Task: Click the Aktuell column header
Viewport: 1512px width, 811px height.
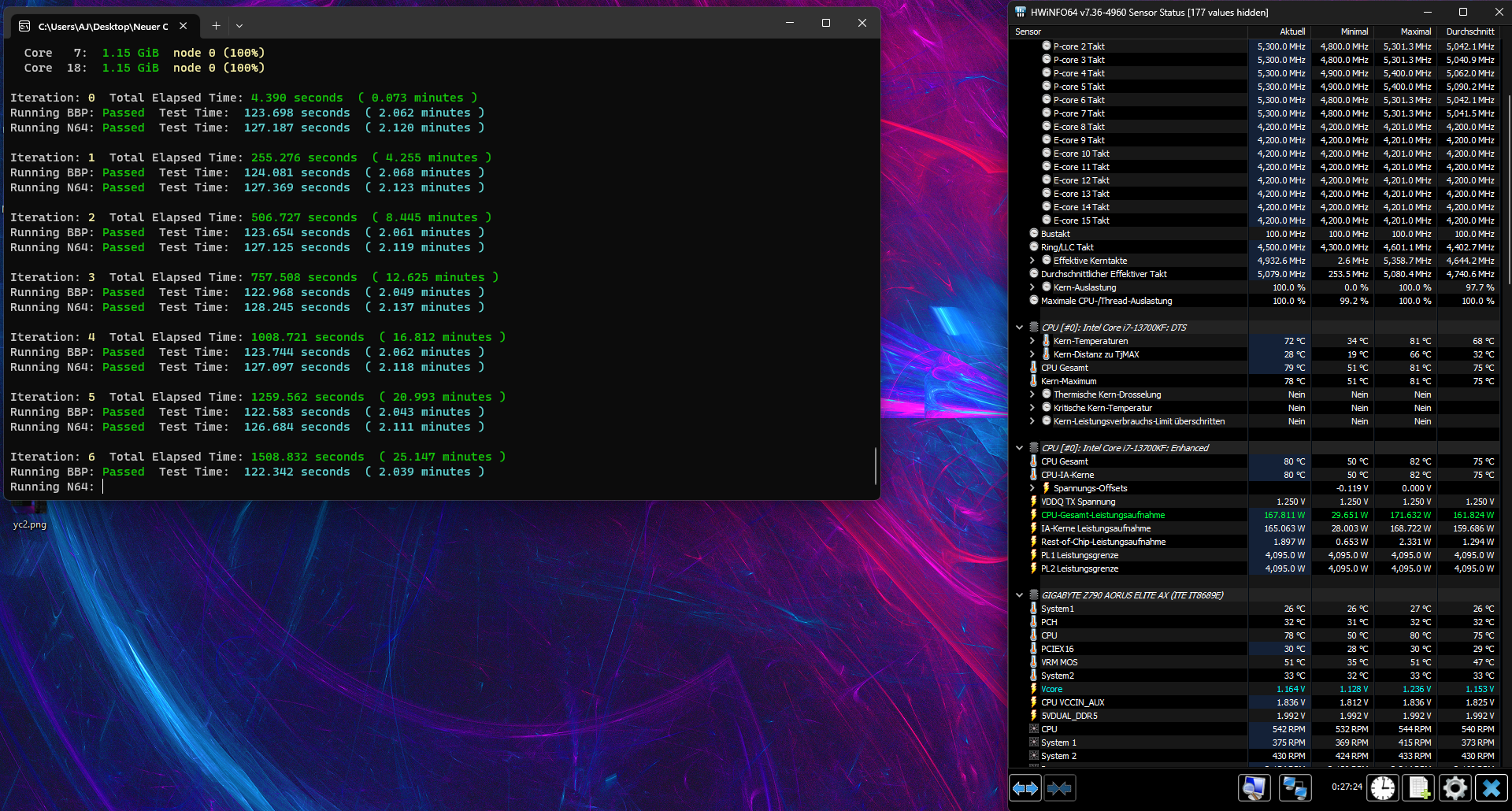Action: coord(1279,31)
